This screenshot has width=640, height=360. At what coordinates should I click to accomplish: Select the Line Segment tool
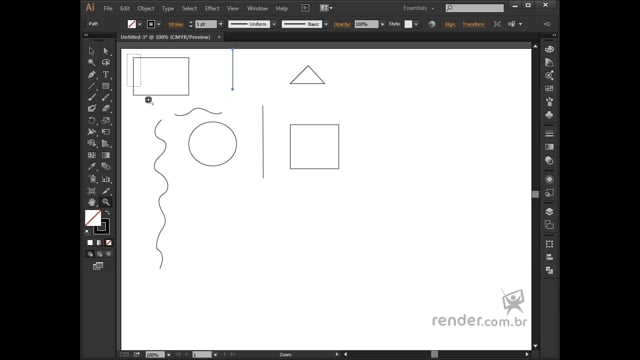[x=91, y=86]
